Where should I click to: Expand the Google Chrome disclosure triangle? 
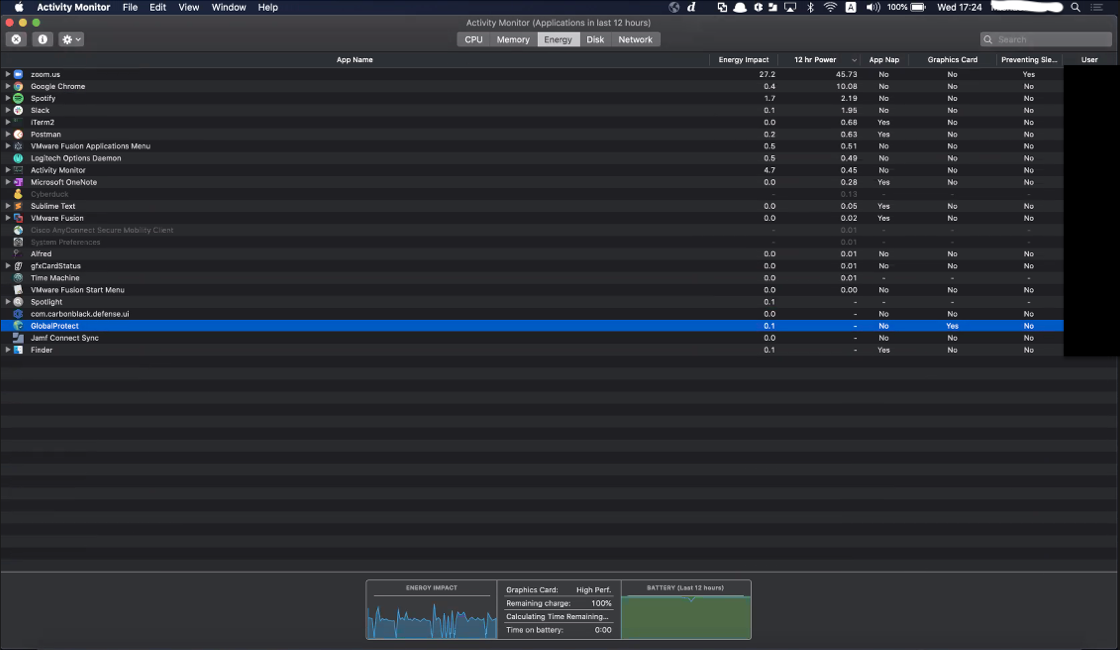[x=8, y=86]
